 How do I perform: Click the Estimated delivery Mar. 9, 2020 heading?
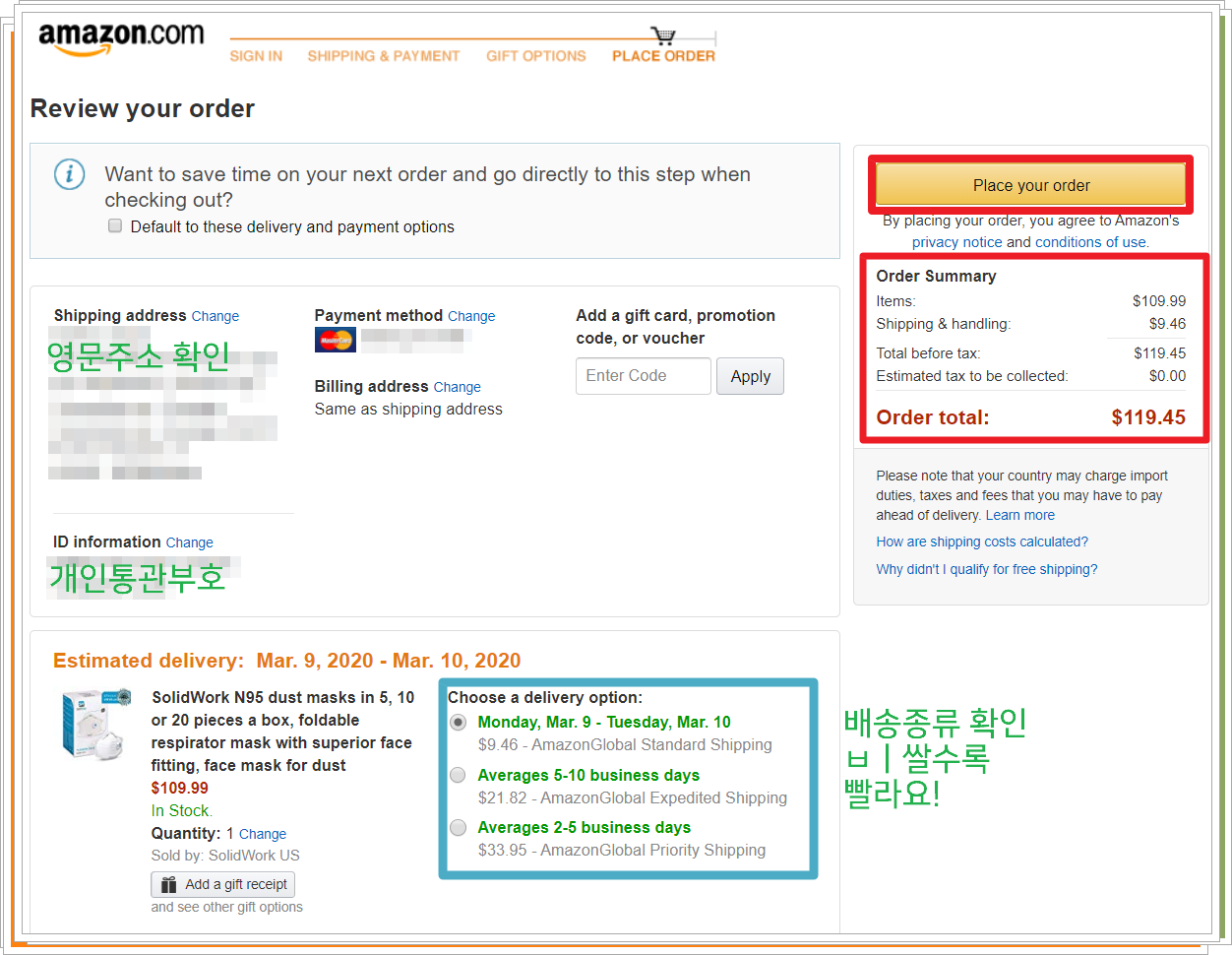287,661
